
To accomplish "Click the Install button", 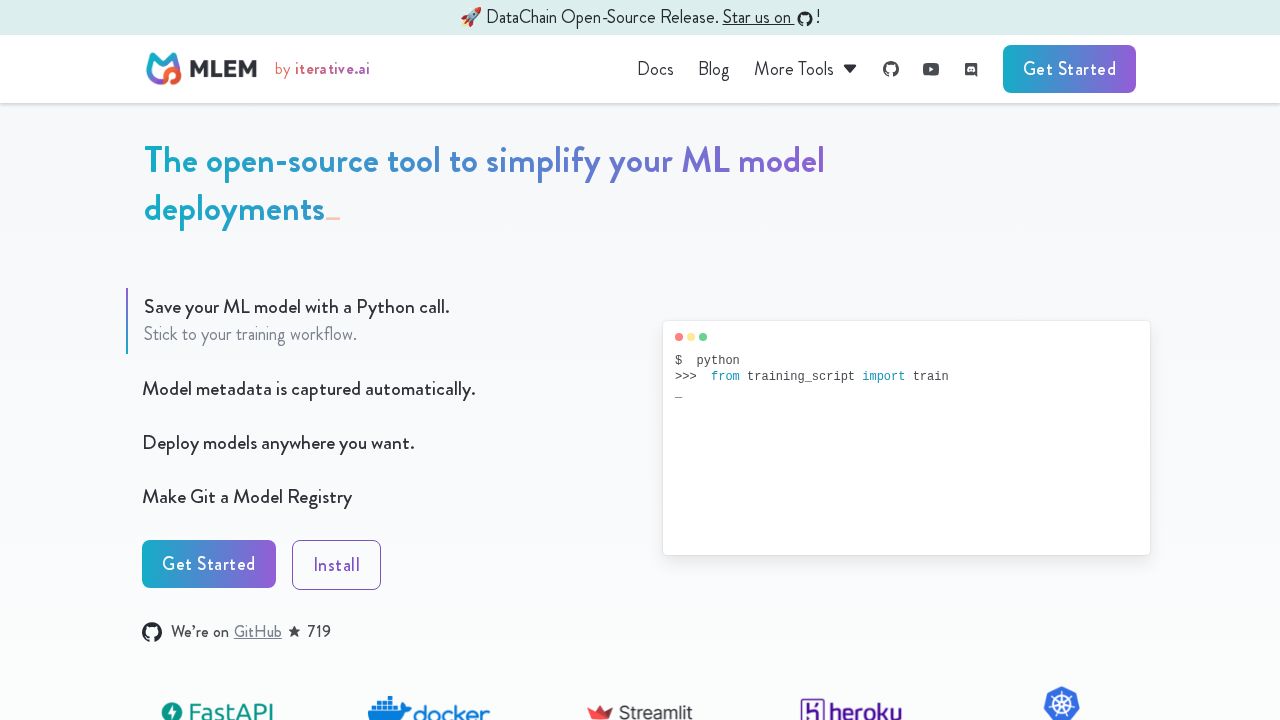I will click(336, 565).
